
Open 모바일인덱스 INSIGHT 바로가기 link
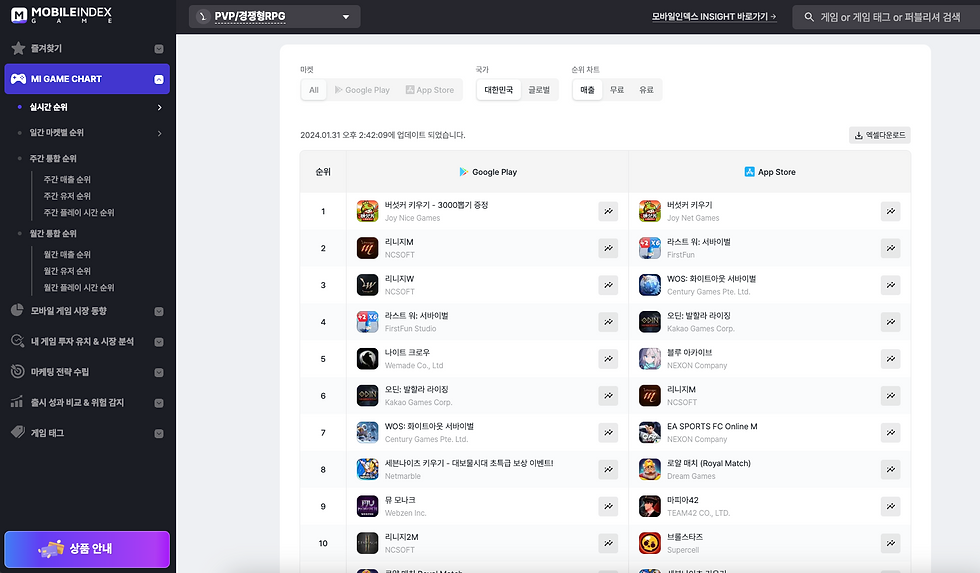point(714,17)
